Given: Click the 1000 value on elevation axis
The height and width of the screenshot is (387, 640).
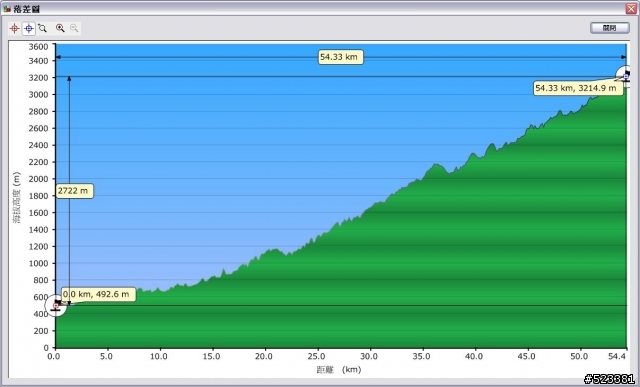Looking at the screenshot, I should (38, 263).
